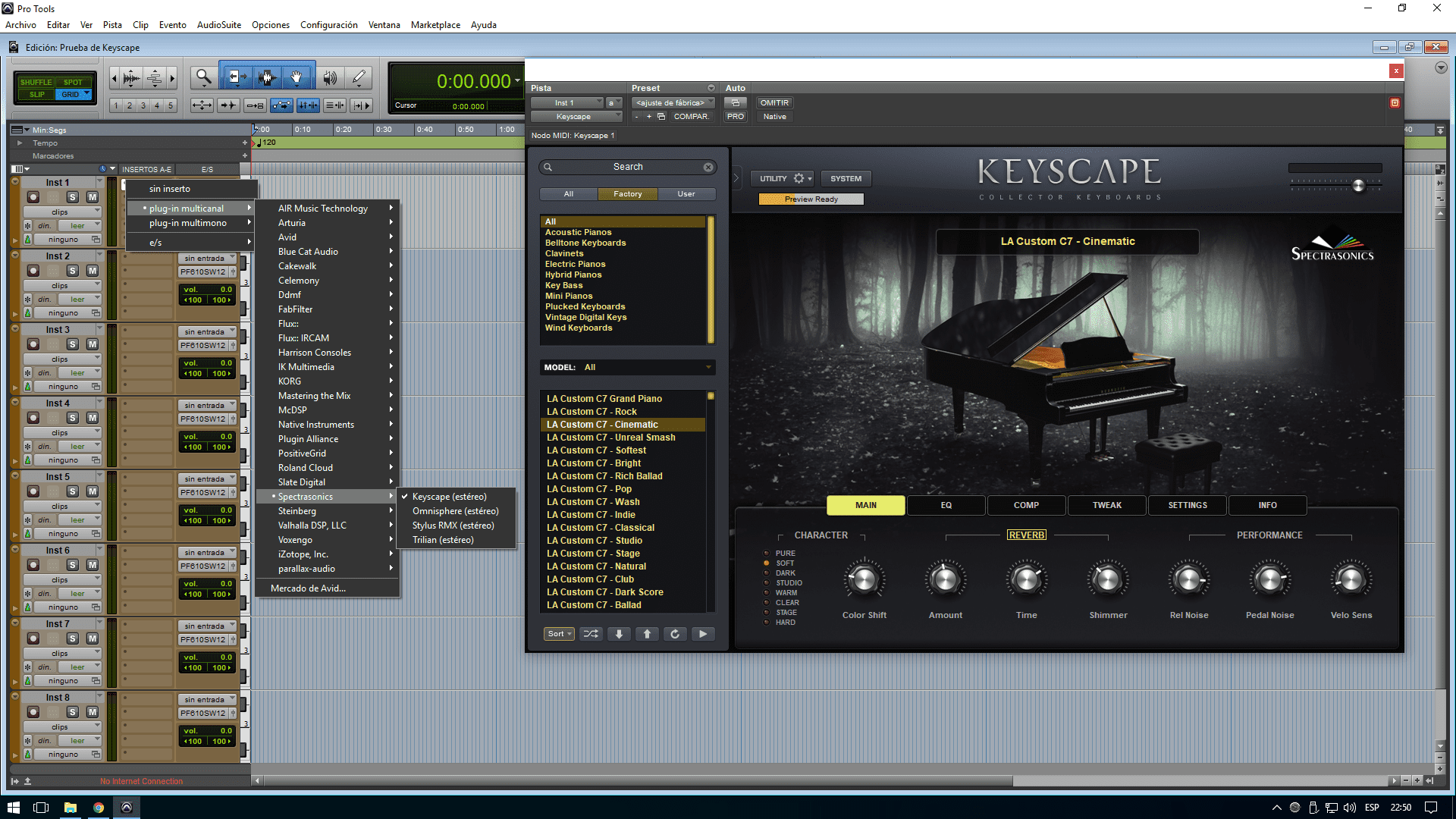1456x819 pixels.
Task: Click the Keyscape Utility gear icon
Action: tap(799, 178)
